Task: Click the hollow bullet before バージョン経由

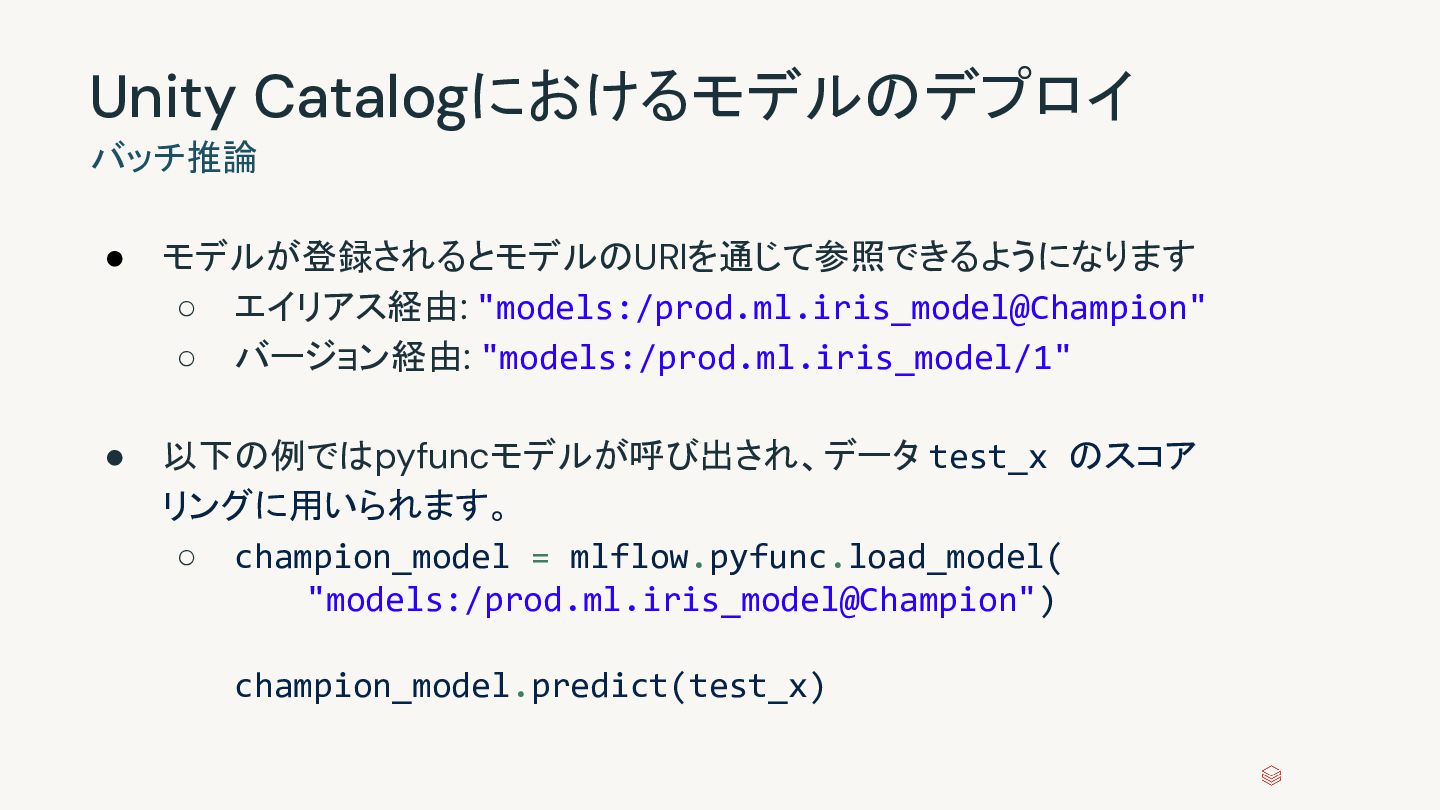Action: [187, 357]
